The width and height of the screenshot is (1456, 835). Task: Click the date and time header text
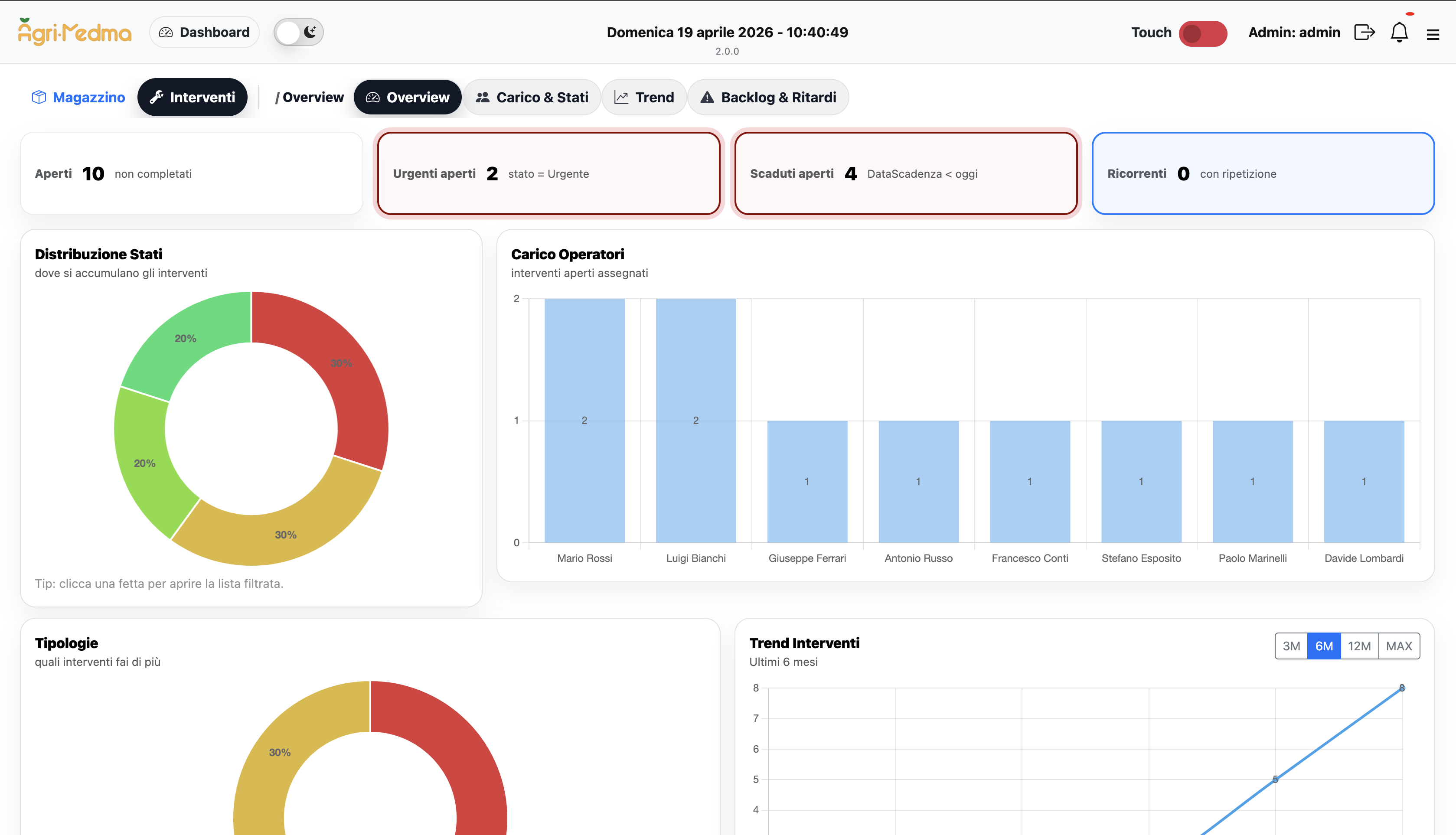tap(727, 32)
